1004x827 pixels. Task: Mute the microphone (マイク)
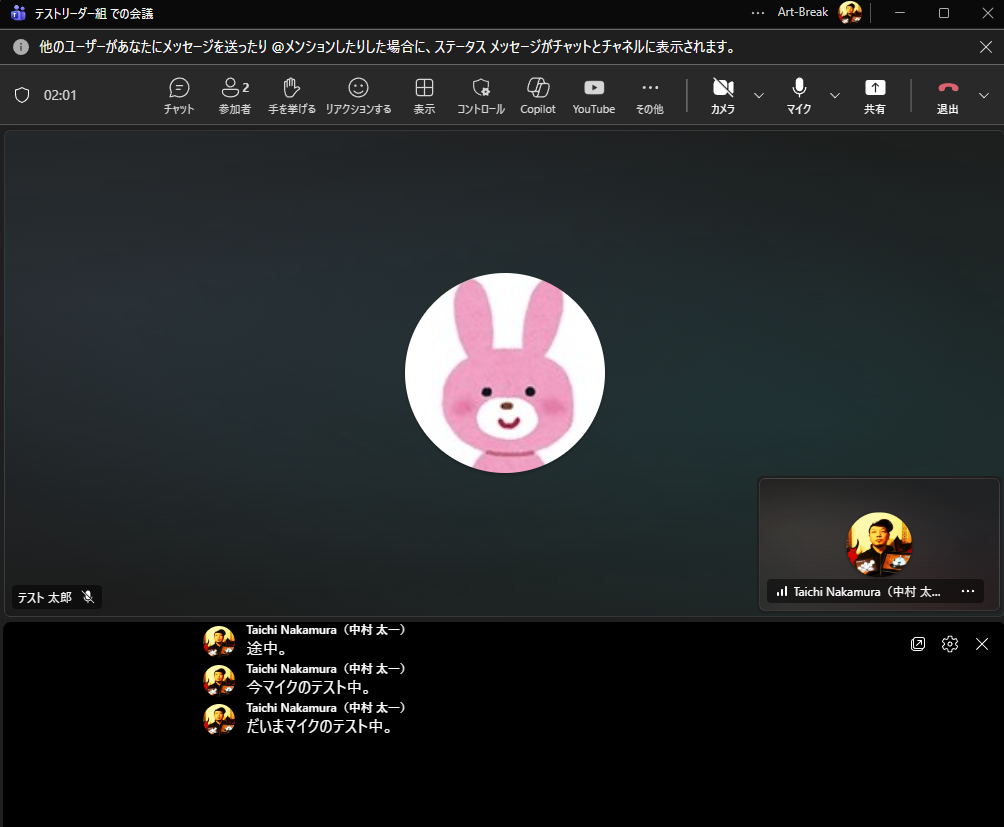tap(799, 96)
